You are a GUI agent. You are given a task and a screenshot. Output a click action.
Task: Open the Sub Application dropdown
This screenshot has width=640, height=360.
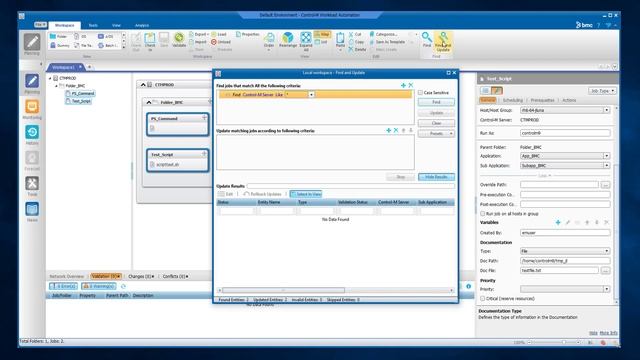[x=606, y=165]
